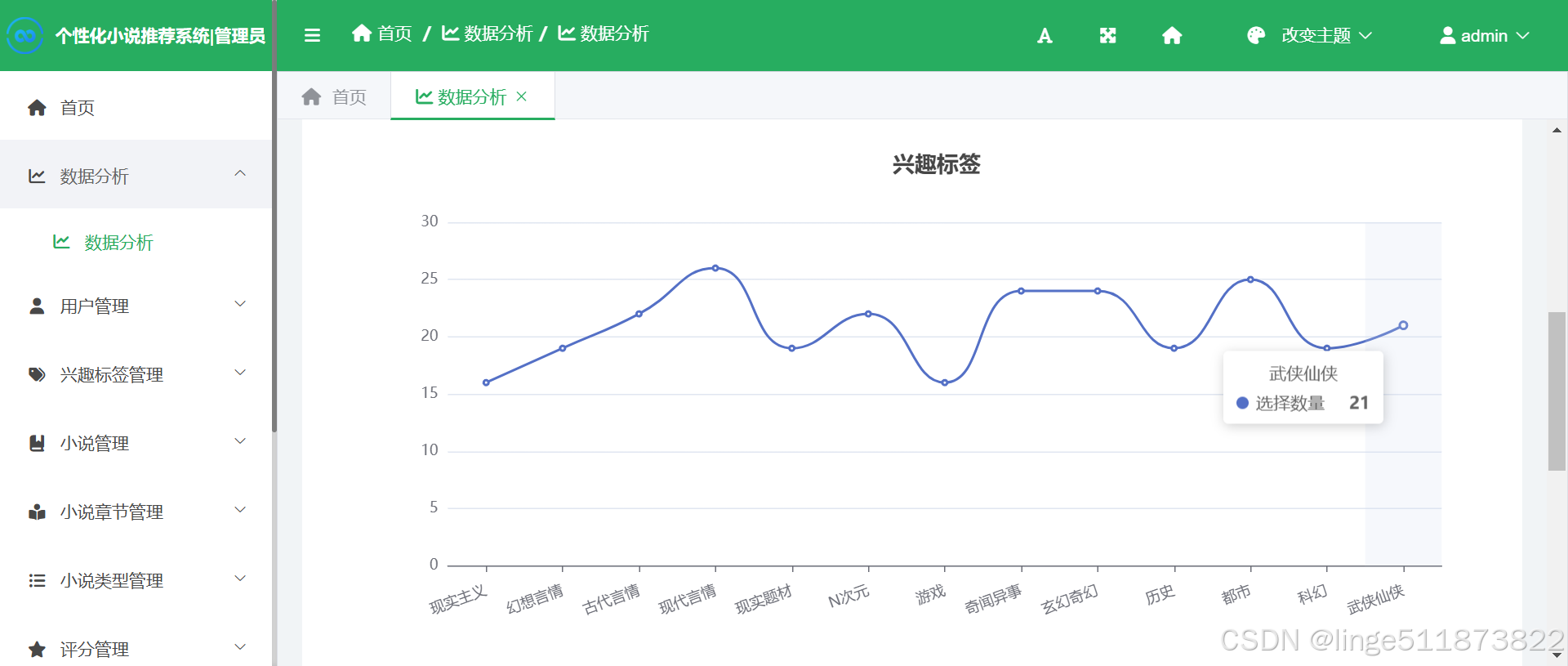Expand 小说管理 menu chevron

click(x=240, y=441)
